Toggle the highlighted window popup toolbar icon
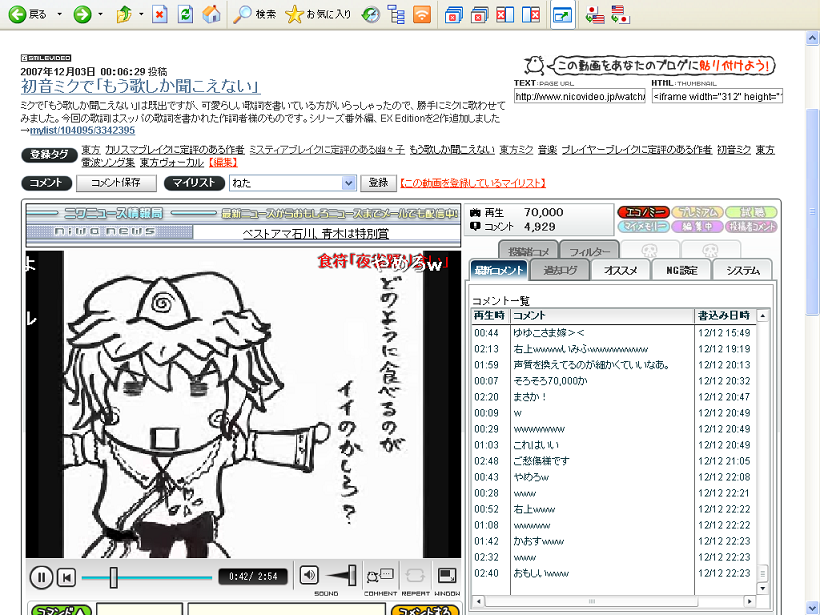The height and width of the screenshot is (615, 820). tap(563, 15)
